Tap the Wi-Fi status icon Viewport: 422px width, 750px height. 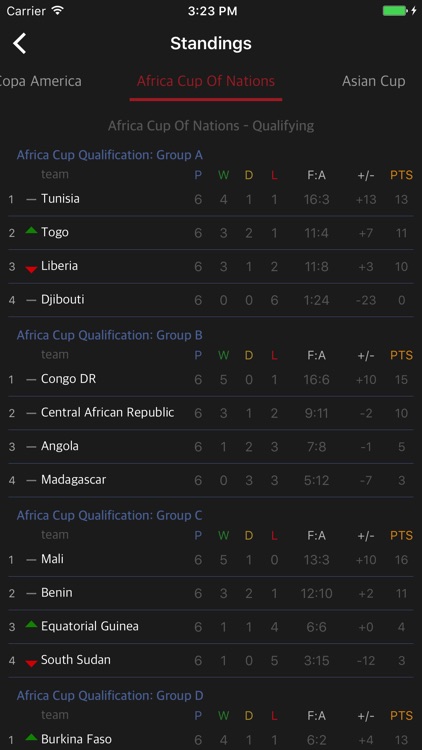[57, 11]
